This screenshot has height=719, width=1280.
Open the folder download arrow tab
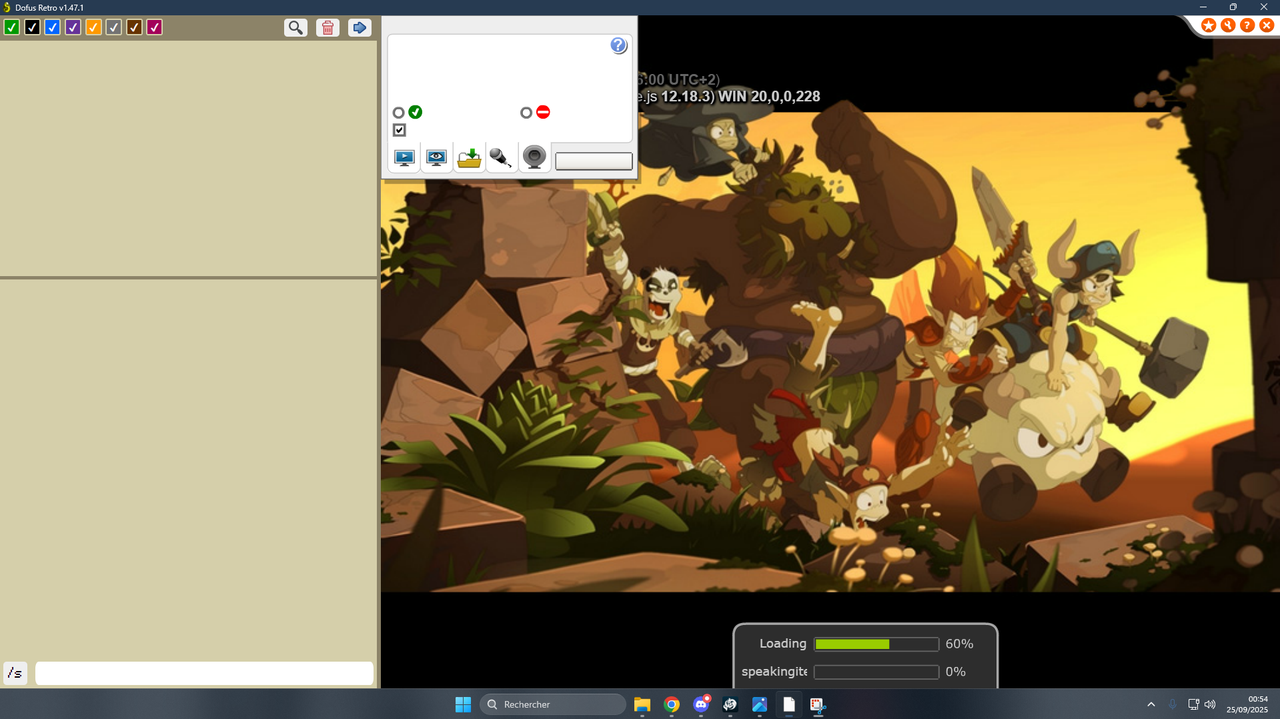(469, 157)
